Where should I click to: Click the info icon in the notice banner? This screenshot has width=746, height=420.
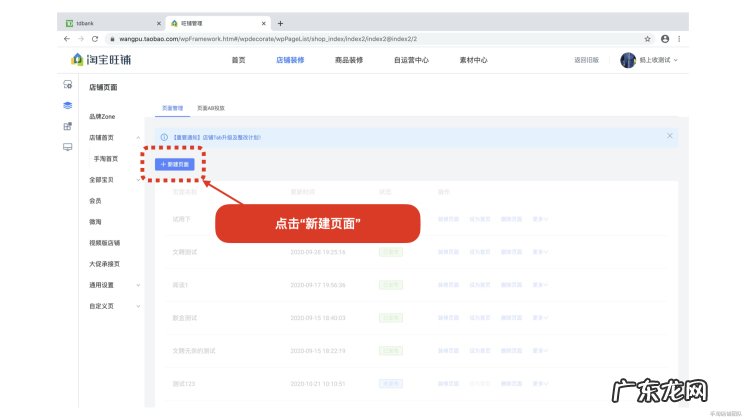point(164,137)
